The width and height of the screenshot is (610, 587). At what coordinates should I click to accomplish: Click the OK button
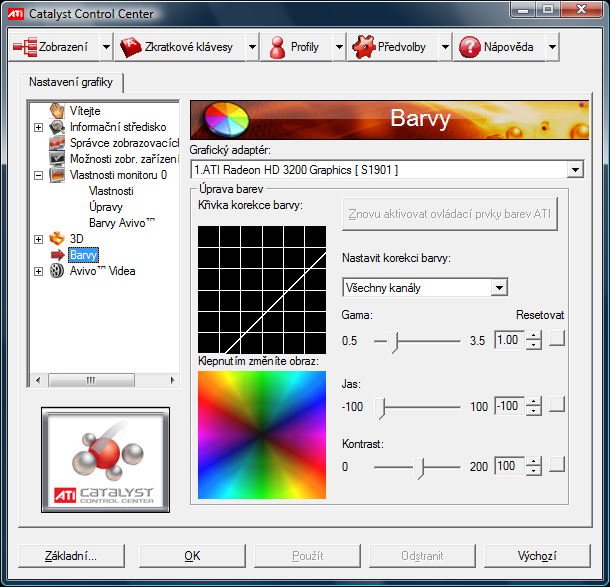click(192, 555)
